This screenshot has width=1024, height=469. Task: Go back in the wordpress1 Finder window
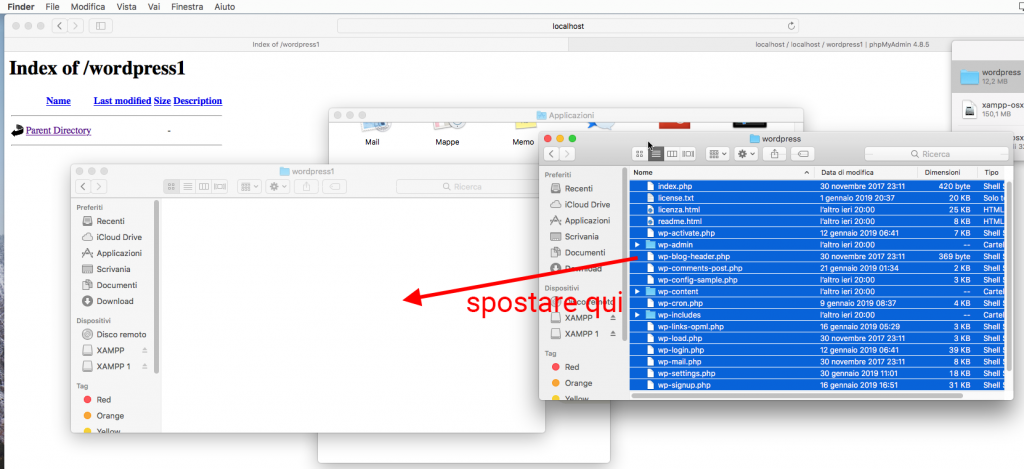pyautogui.click(x=84, y=186)
